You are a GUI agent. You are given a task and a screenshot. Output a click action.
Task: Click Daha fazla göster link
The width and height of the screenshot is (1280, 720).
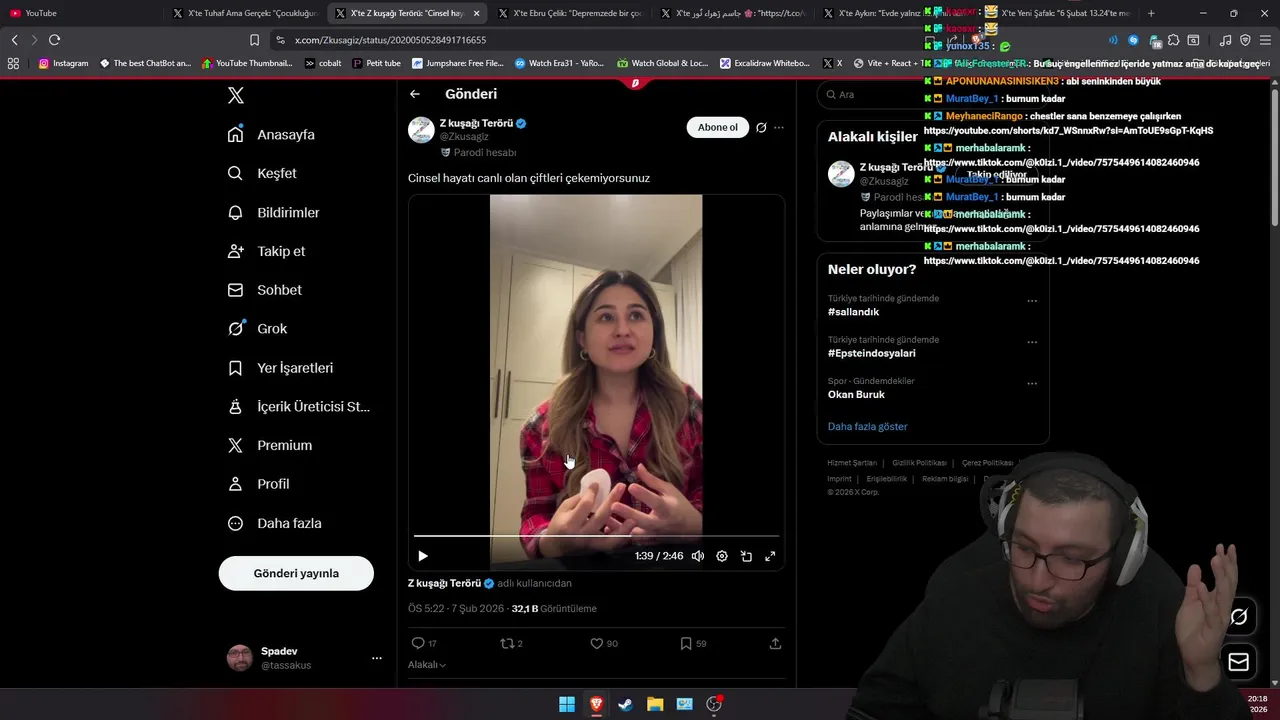(x=867, y=426)
